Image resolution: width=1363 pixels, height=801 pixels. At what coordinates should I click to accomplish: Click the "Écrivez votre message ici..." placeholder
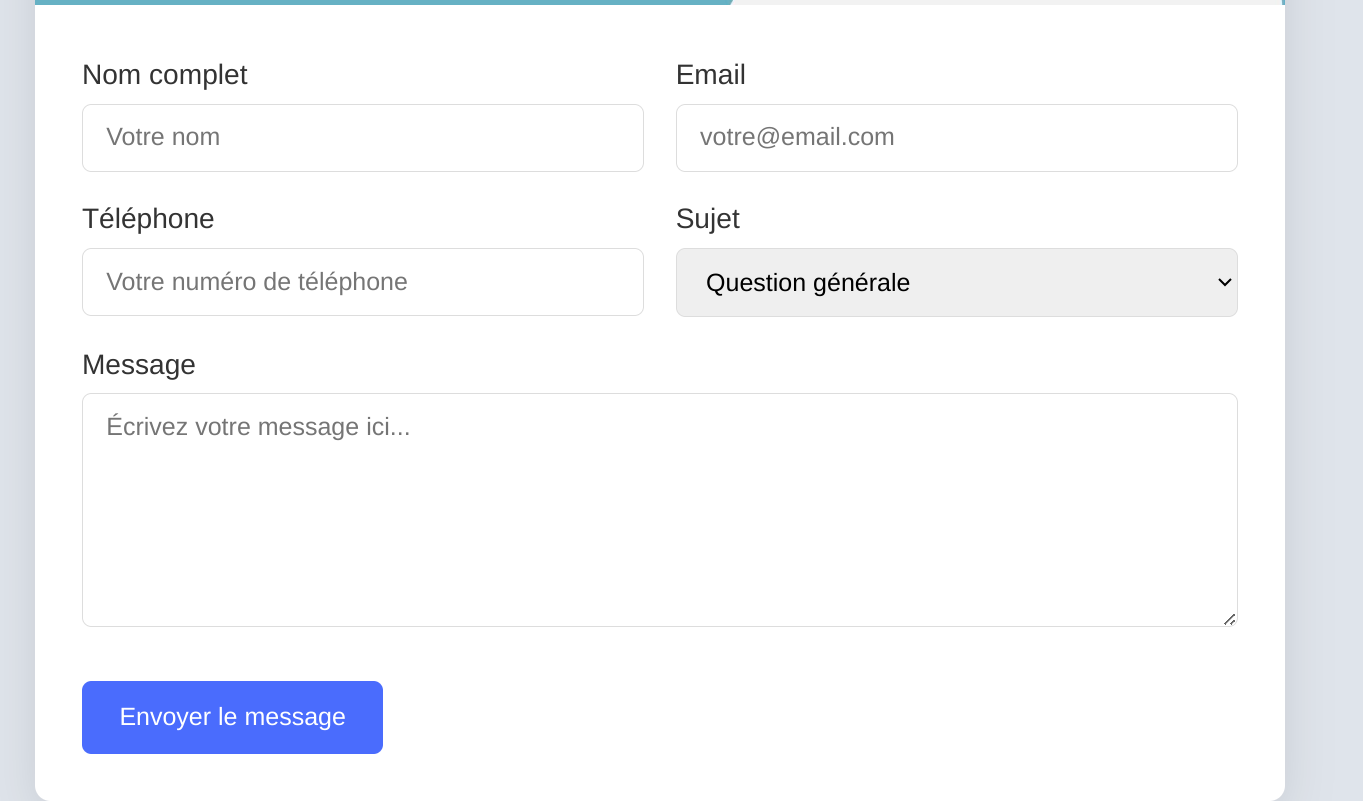click(258, 427)
